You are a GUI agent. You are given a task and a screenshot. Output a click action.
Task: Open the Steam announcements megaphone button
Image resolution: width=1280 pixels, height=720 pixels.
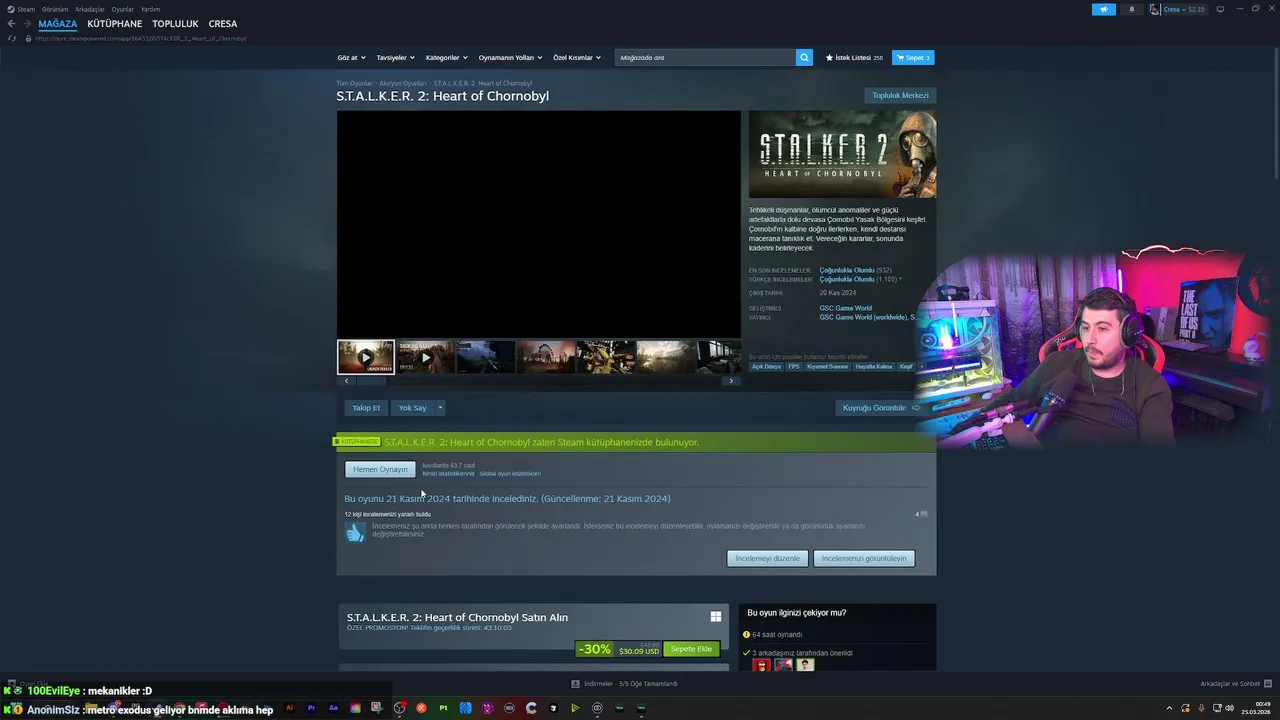[x=1104, y=9]
